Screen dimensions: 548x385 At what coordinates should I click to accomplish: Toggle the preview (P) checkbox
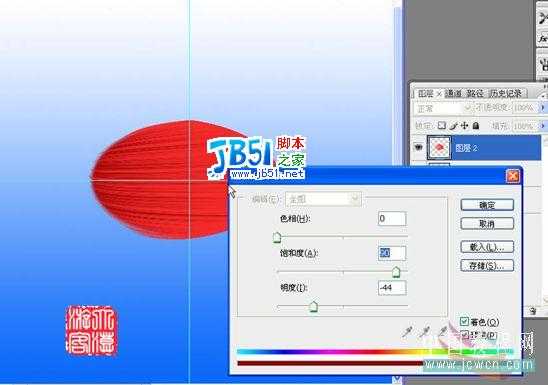(464, 335)
